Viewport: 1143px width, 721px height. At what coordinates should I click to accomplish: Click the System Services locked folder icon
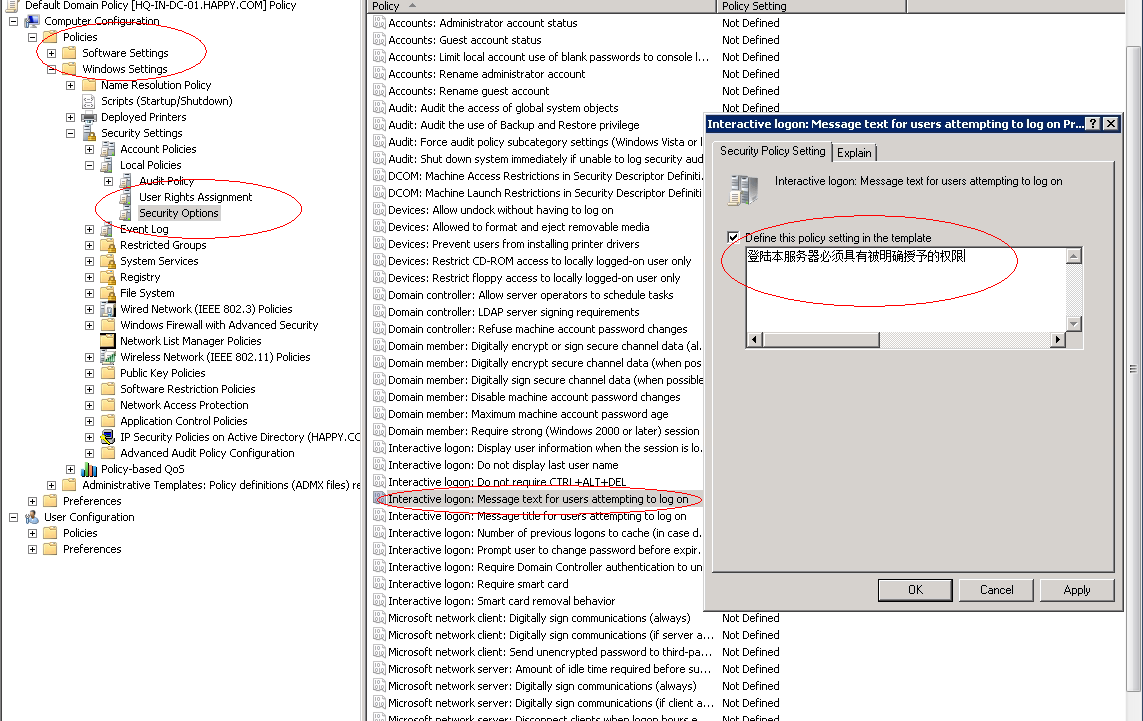[108, 262]
